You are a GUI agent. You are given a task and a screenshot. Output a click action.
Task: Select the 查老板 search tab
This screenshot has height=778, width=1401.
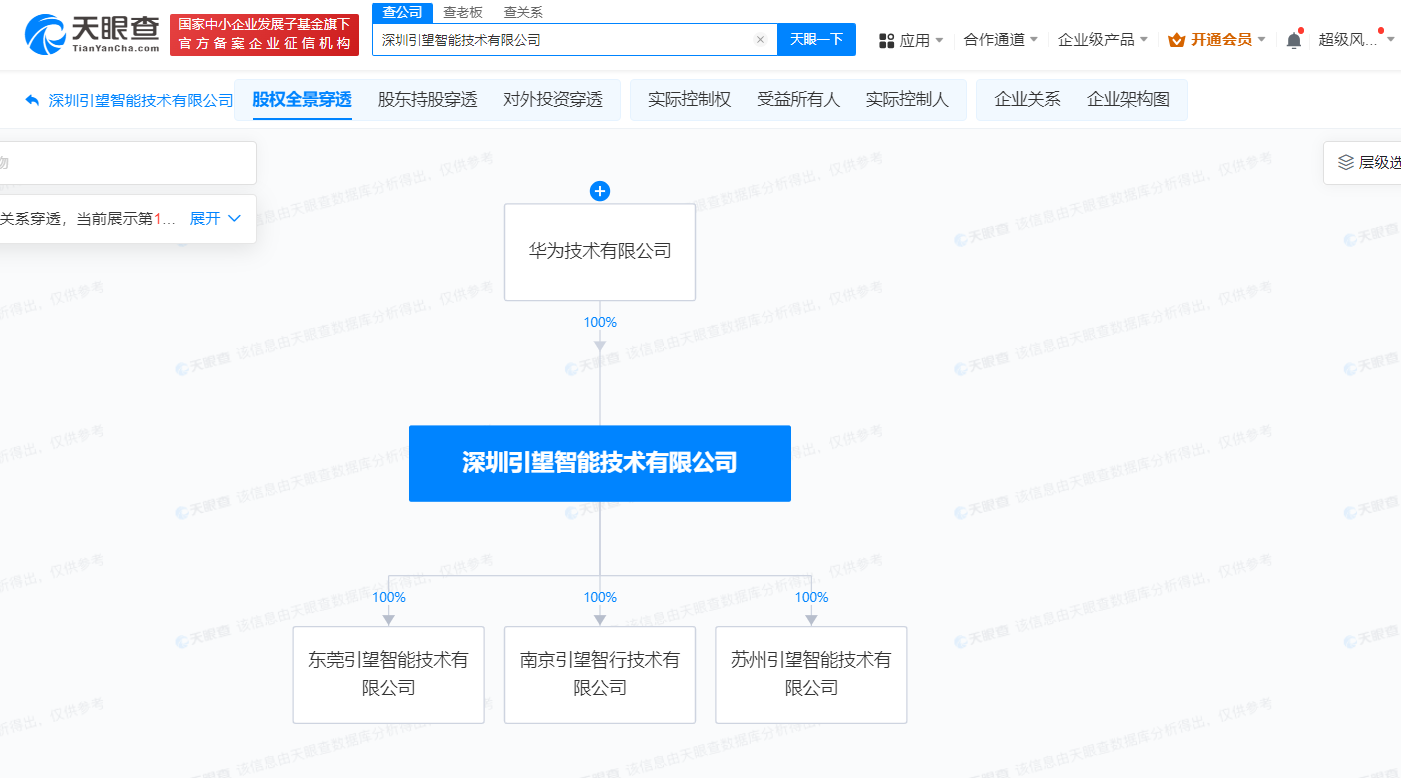point(462,12)
